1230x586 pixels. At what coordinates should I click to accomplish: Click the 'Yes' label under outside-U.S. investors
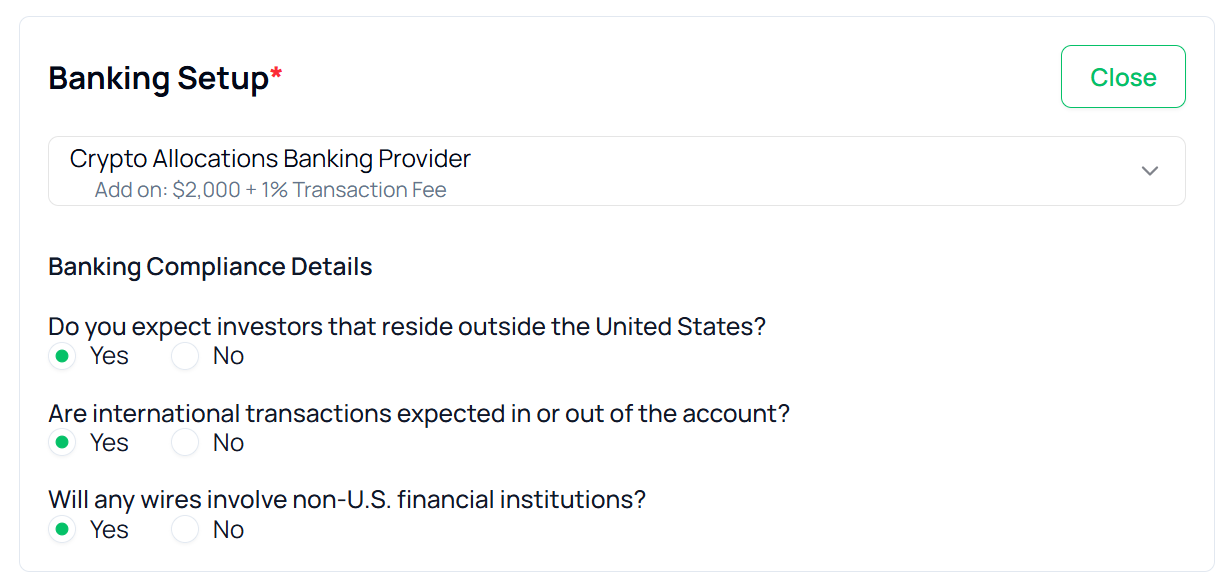(109, 356)
